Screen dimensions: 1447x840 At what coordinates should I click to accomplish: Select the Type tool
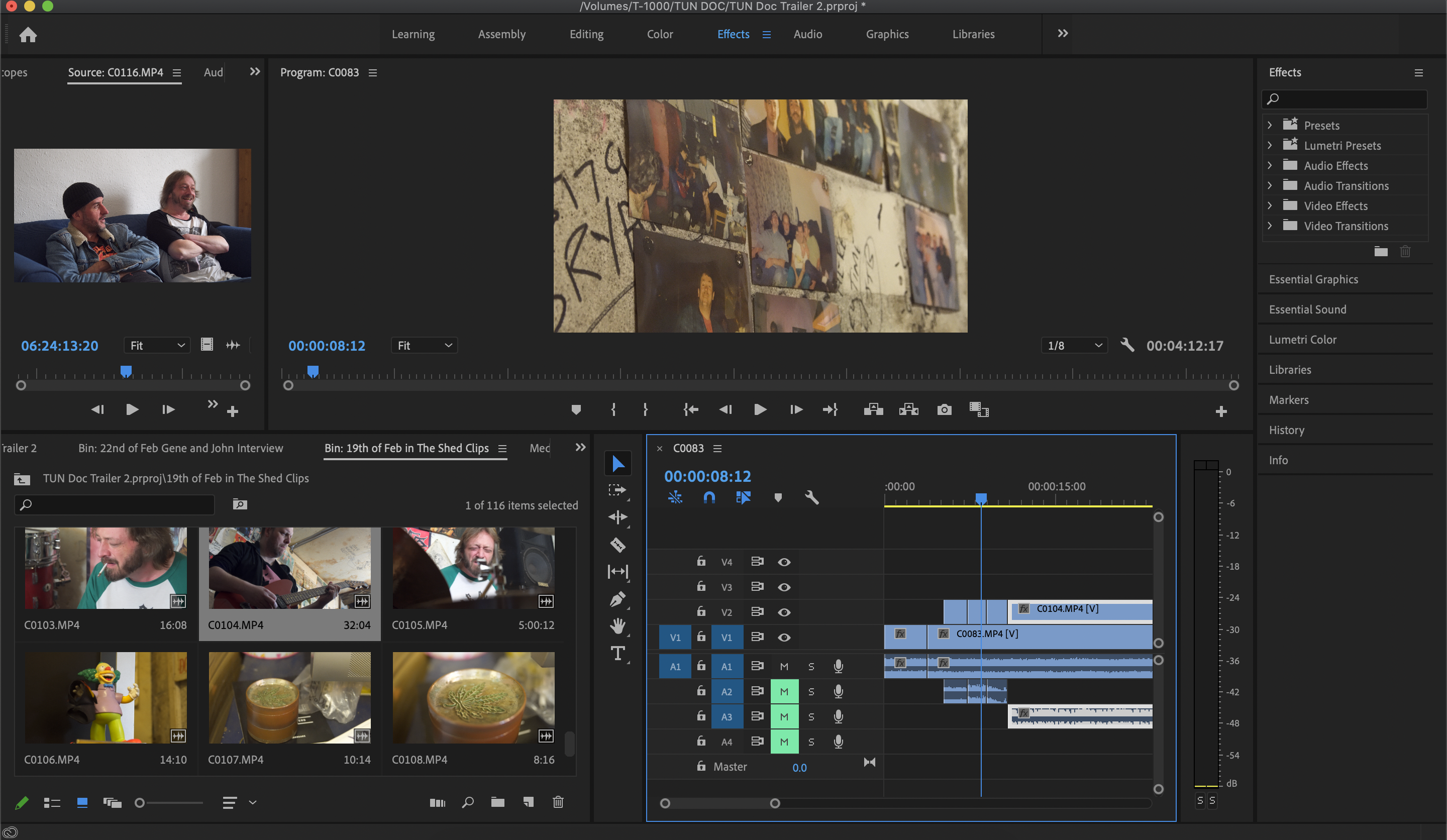[617, 653]
